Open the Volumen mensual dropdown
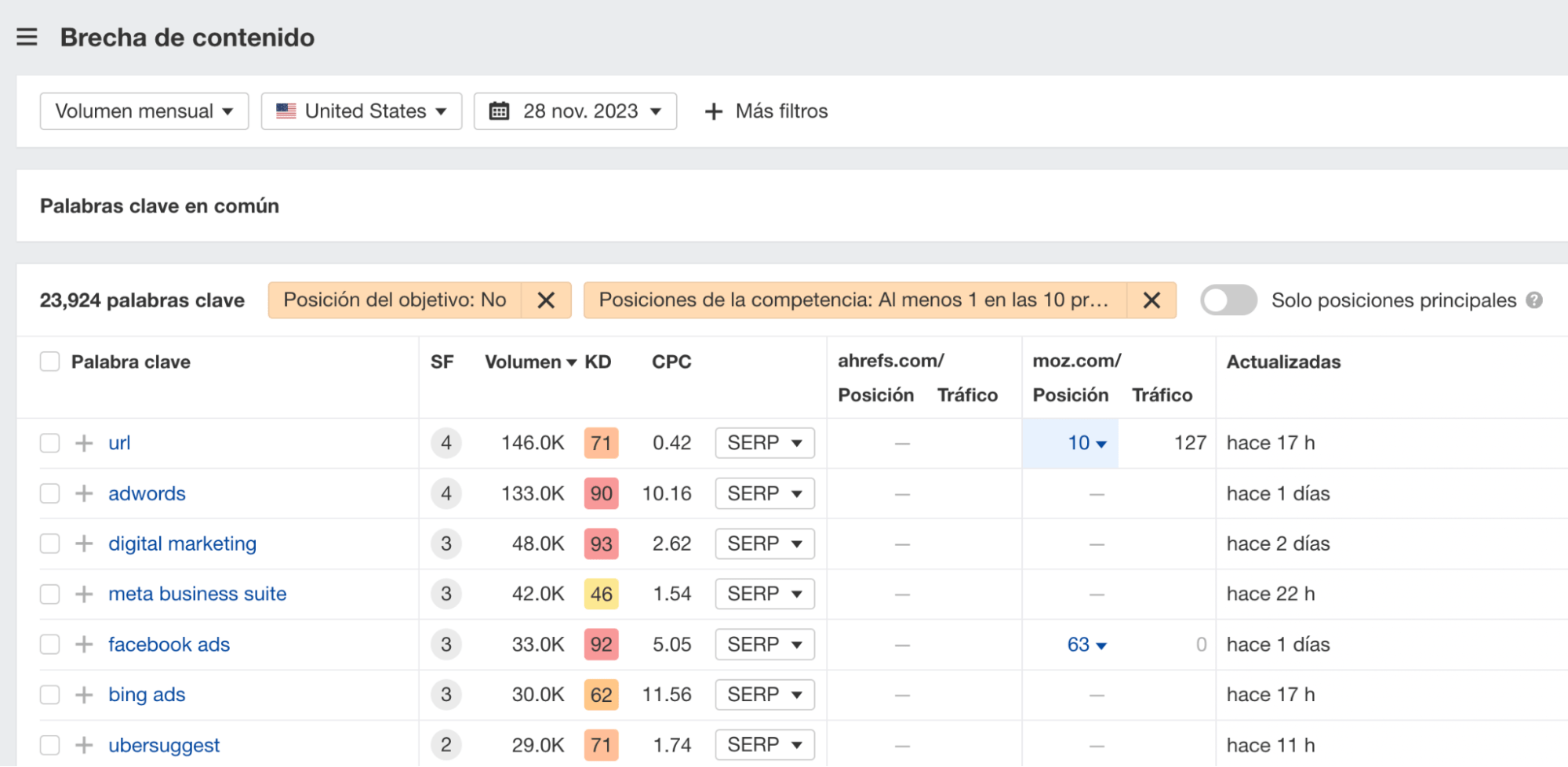Image resolution: width=1568 pixels, height=767 pixels. pos(144,111)
